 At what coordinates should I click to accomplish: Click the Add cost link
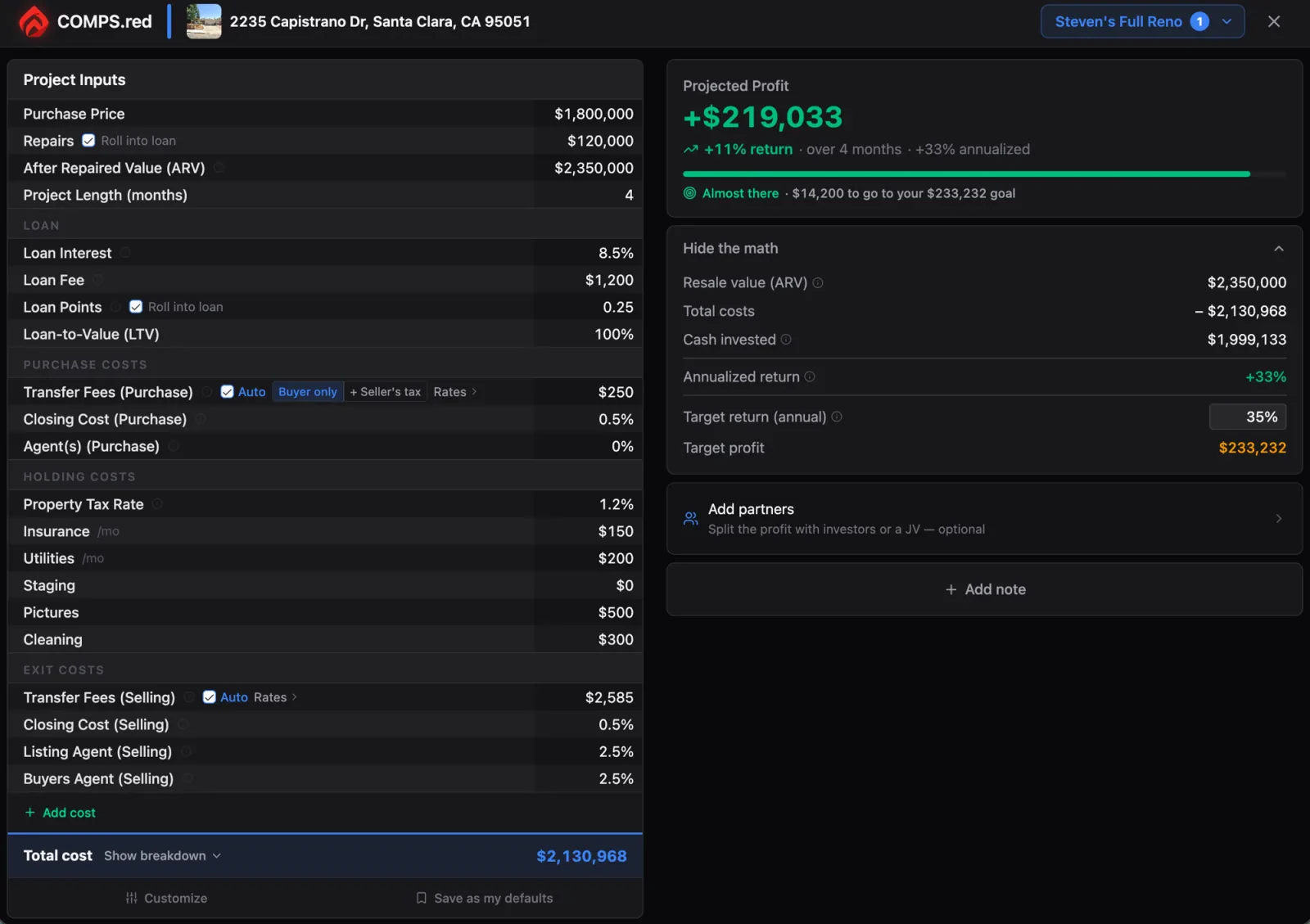pos(61,813)
